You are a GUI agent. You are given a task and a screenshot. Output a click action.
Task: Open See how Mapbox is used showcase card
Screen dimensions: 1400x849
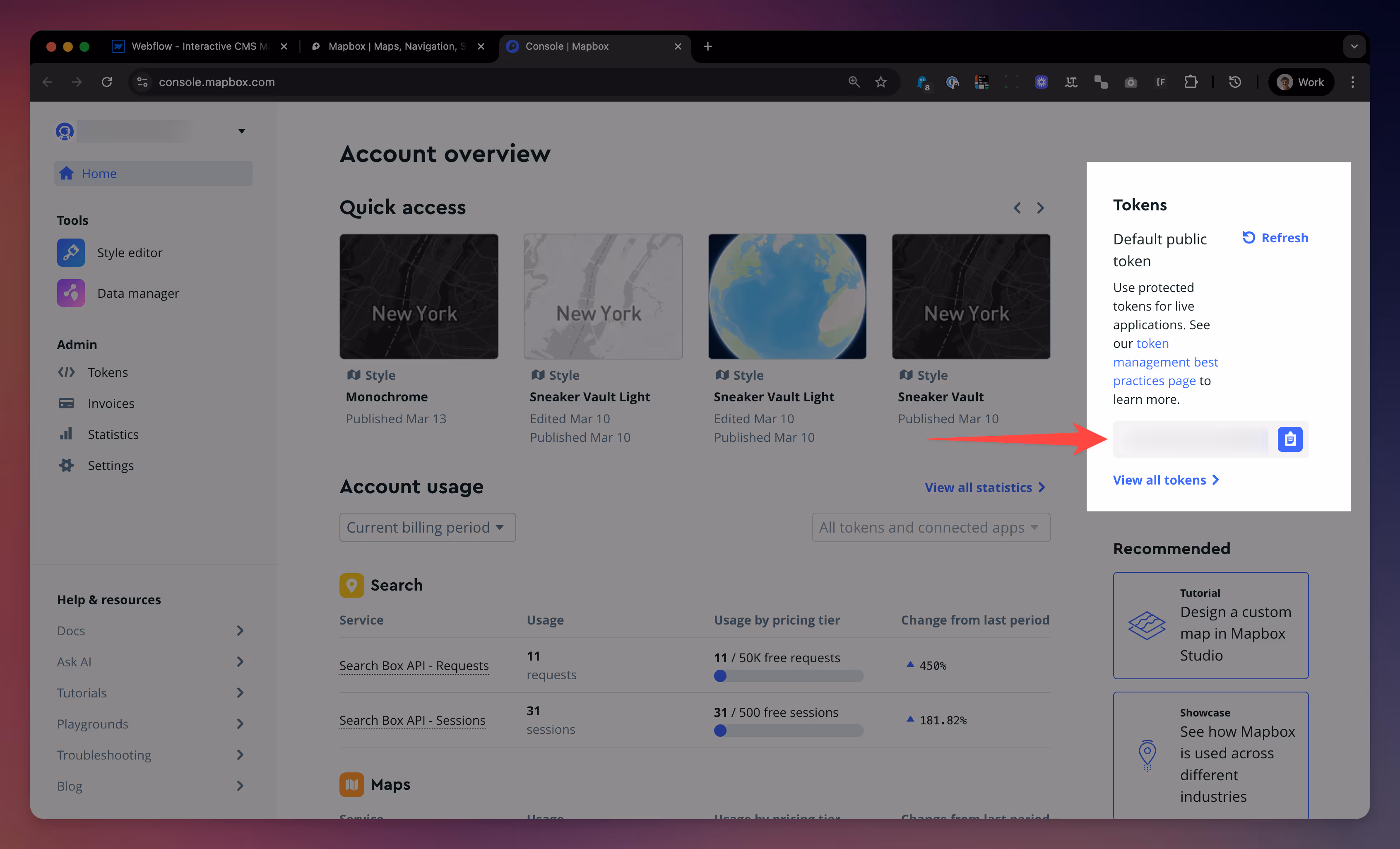point(1210,755)
